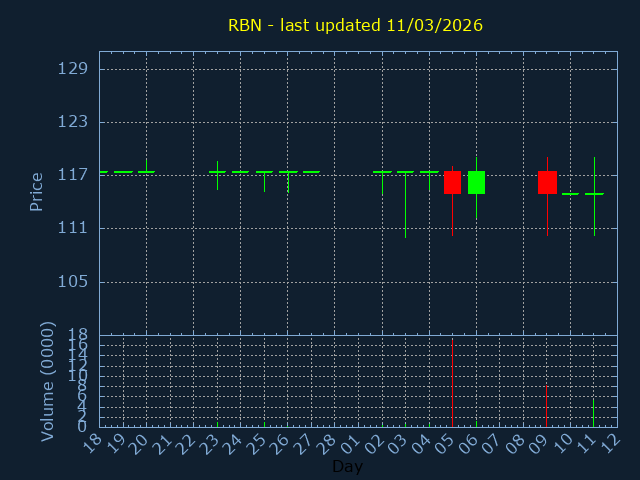Click the red volume bar on day 09
640x480 pixels.
(x=546, y=406)
